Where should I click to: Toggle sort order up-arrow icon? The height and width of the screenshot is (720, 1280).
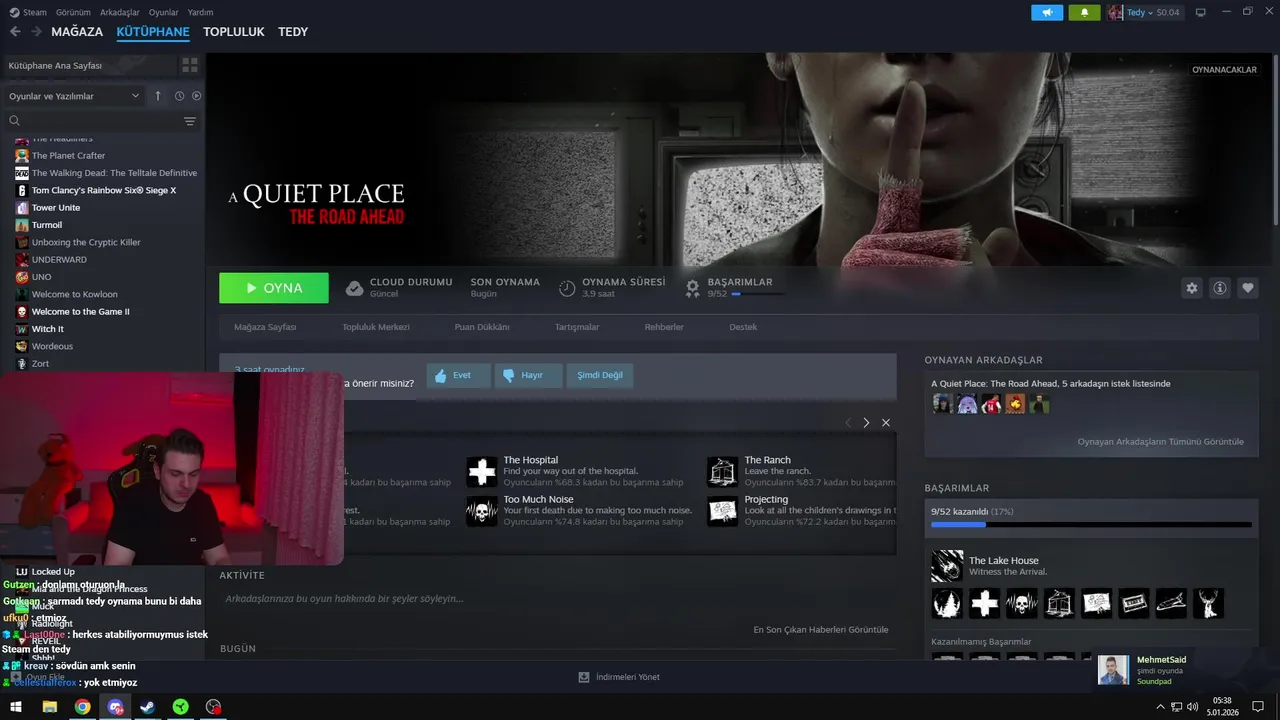point(157,96)
